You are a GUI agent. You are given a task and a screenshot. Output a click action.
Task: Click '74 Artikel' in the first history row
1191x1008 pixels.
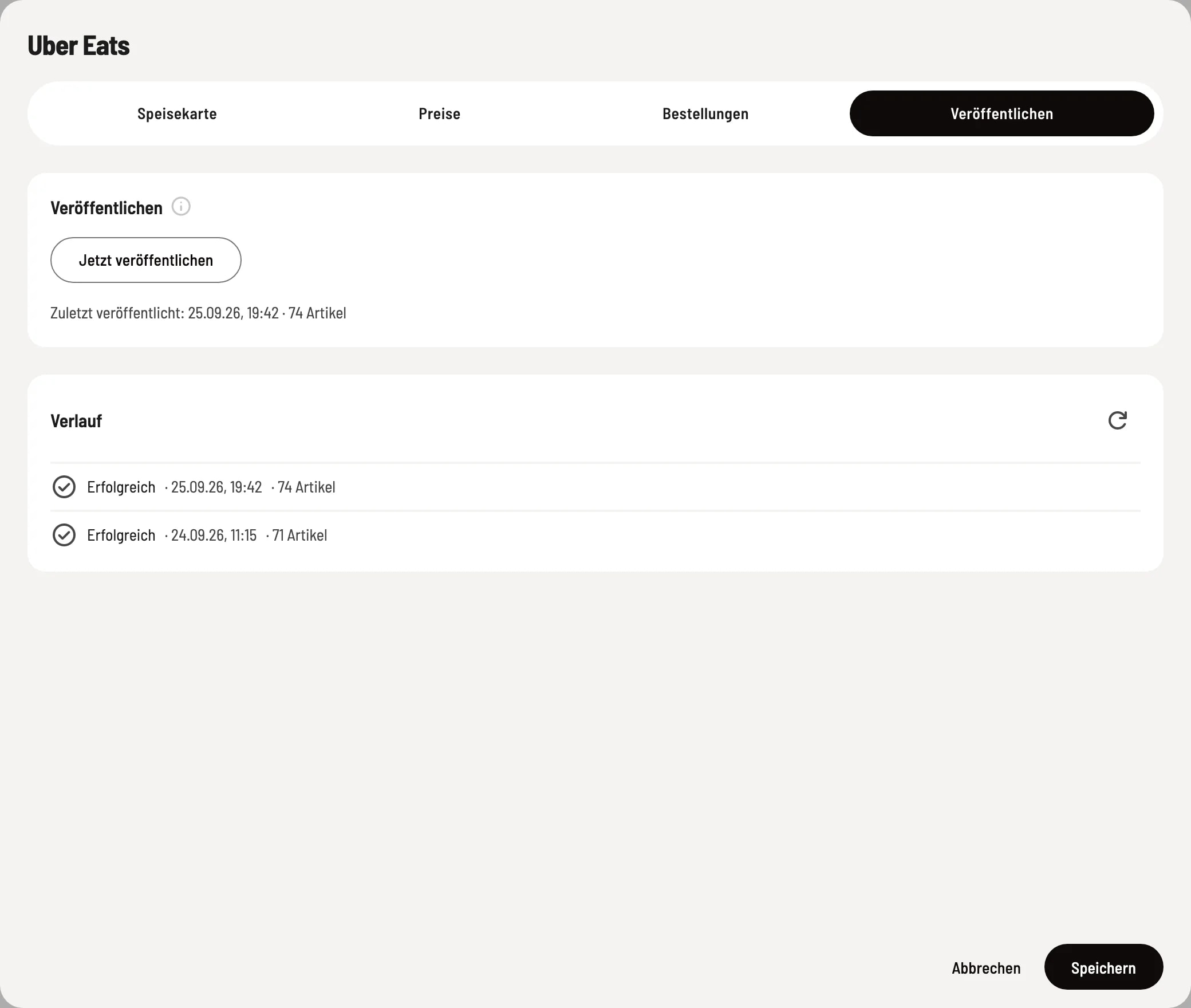(306, 487)
